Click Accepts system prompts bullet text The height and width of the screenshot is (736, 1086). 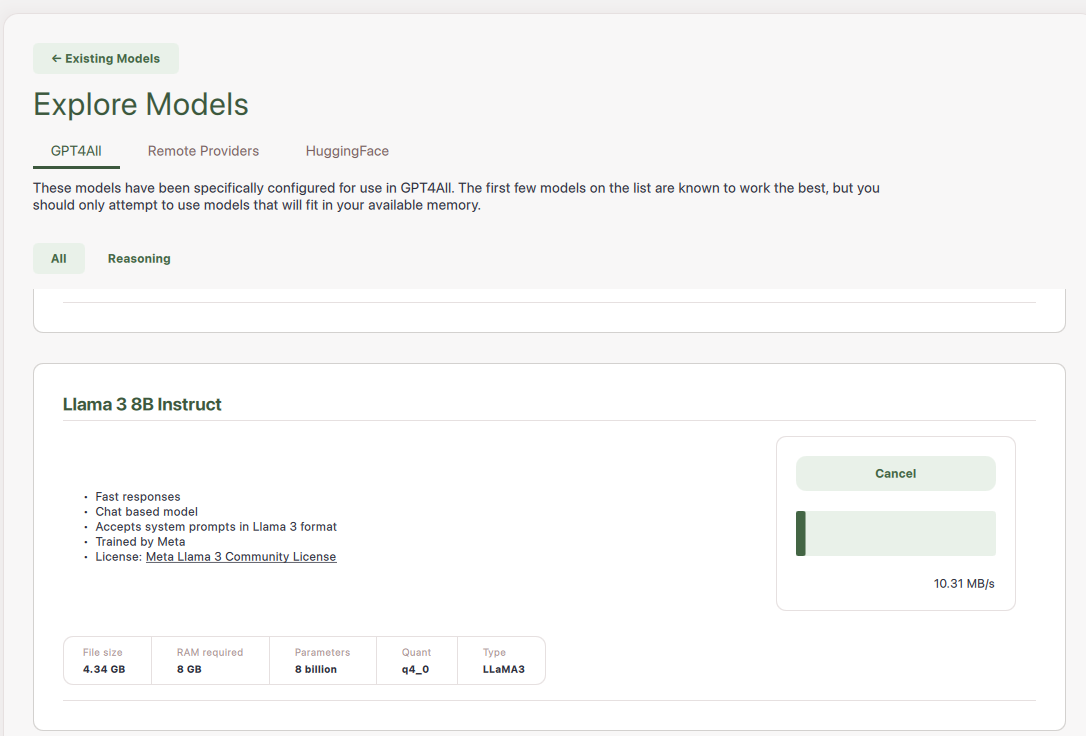pyautogui.click(x=216, y=527)
